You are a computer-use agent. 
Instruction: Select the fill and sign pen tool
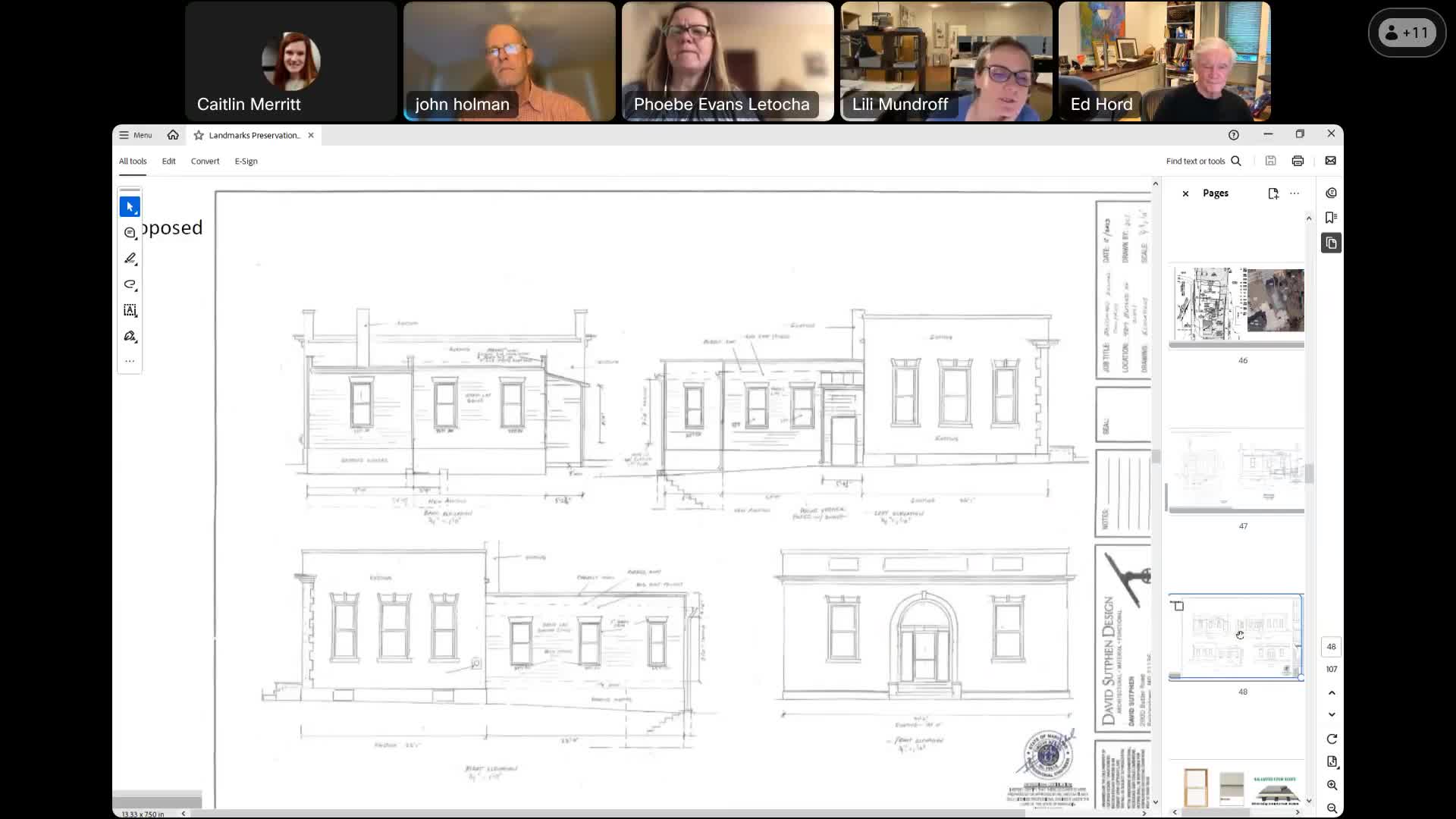coord(130,336)
